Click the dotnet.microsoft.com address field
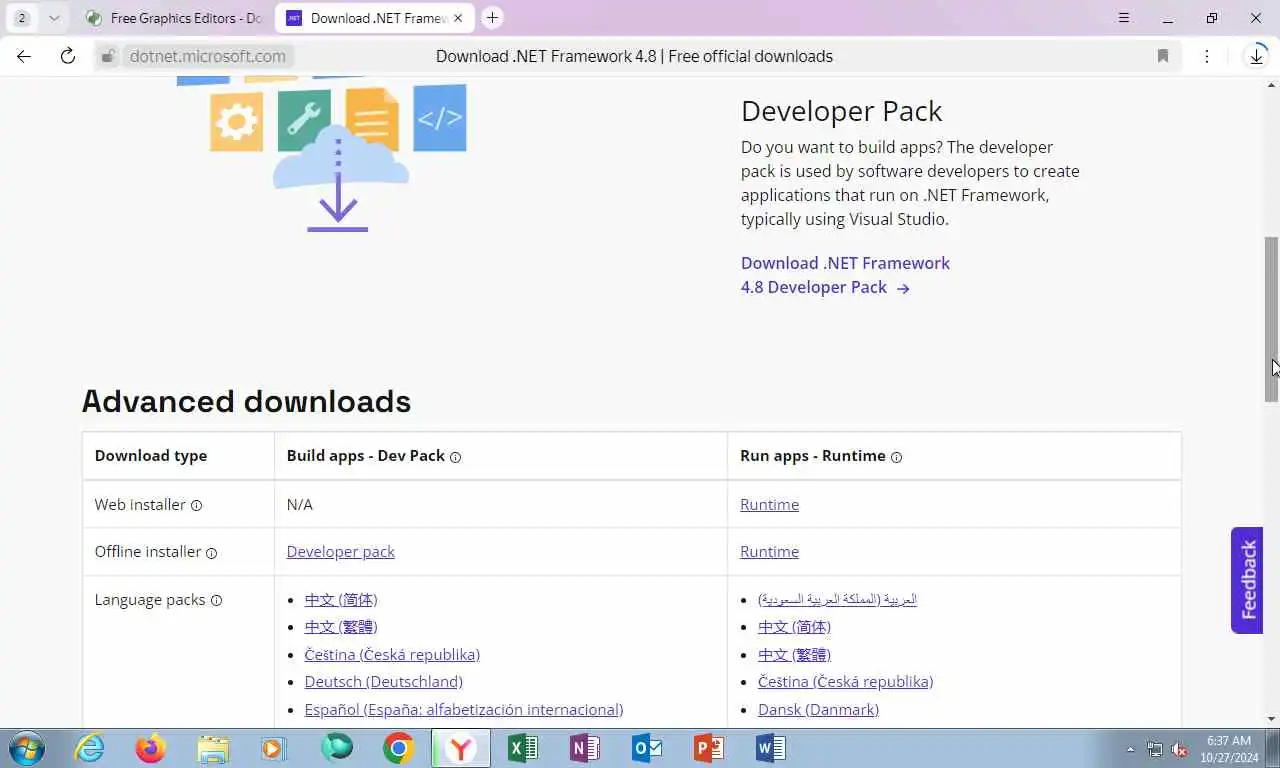Viewport: 1280px width, 768px height. (207, 56)
